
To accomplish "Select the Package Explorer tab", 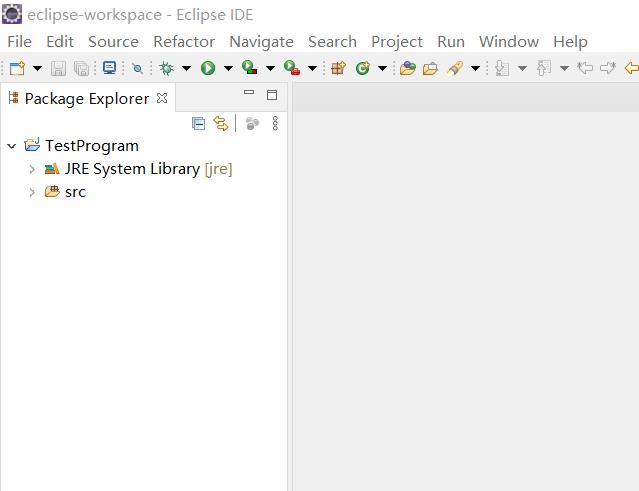I will coord(87,99).
